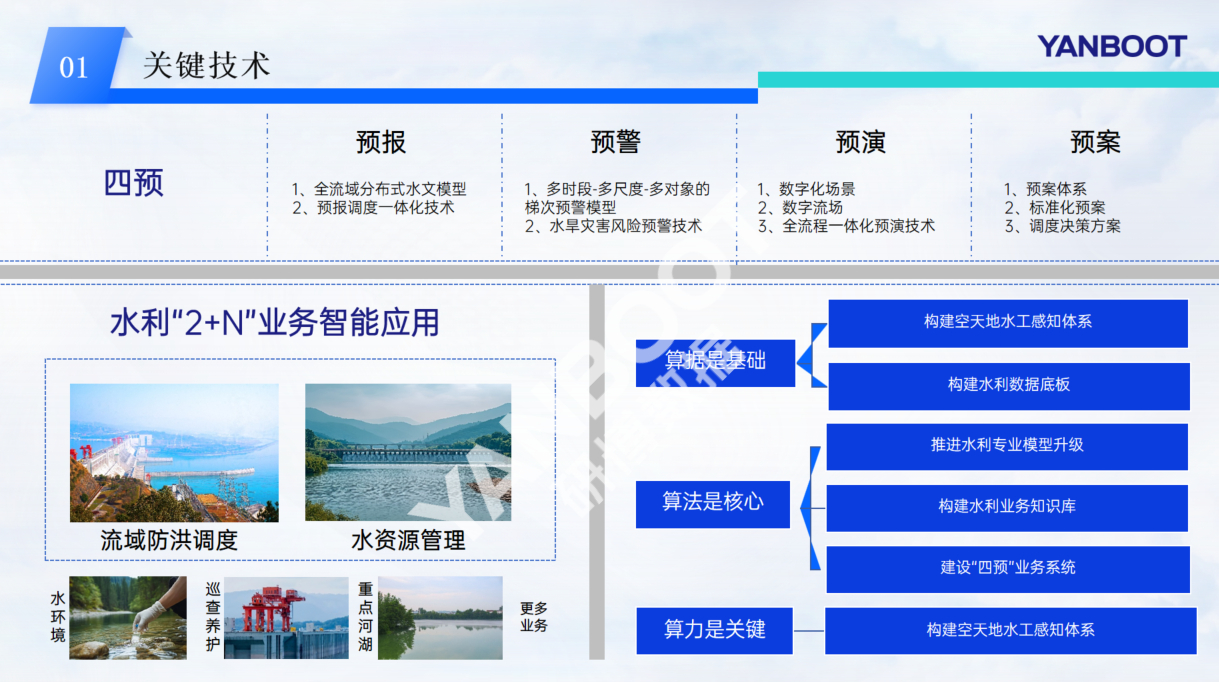Select the 构建水利数据底板 box
The width and height of the screenshot is (1219, 682).
pyautogui.click(x=1008, y=385)
